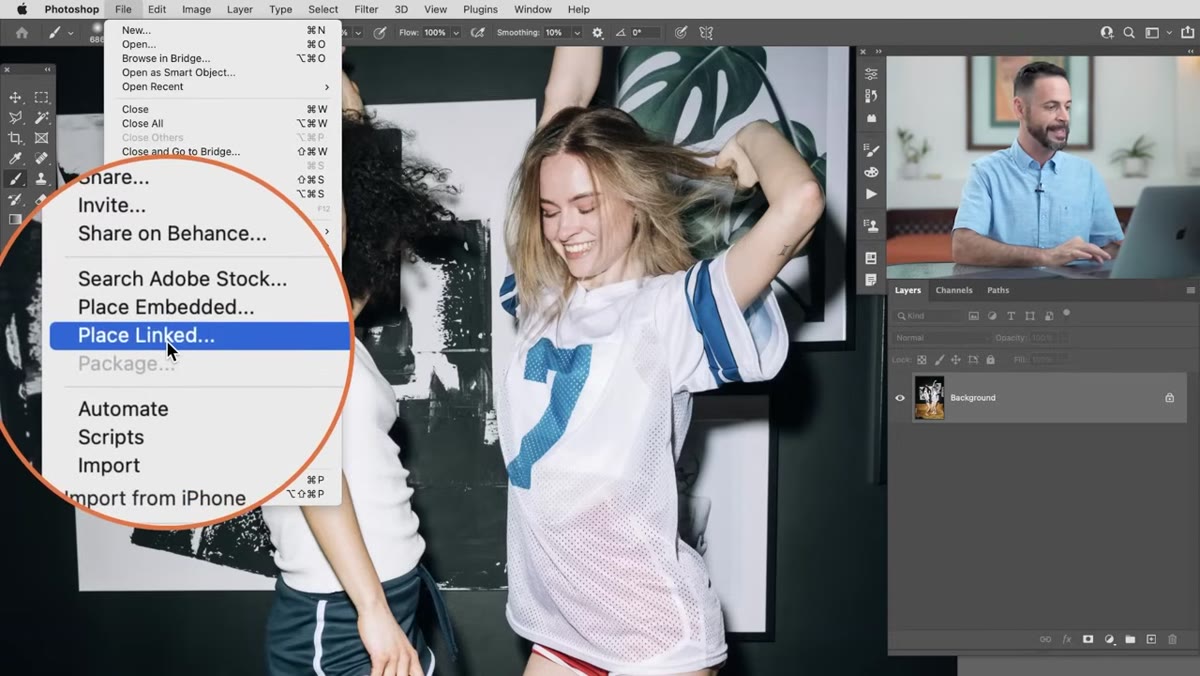Open the Brush Settings panel icon
The image size is (1200, 676).
(871, 151)
